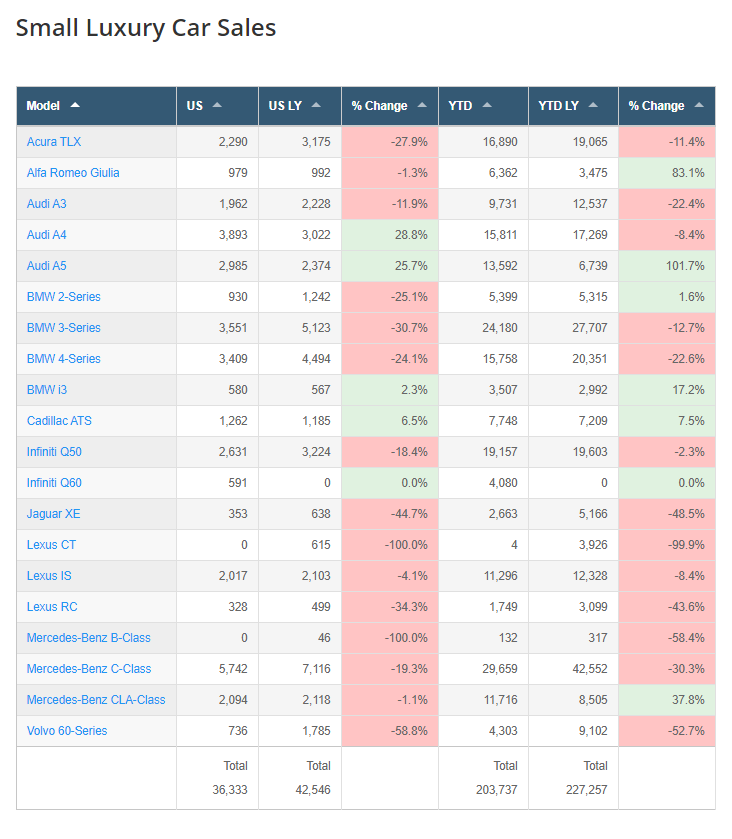Click the Model column header text
The width and height of the screenshot is (732, 839).
(43, 106)
